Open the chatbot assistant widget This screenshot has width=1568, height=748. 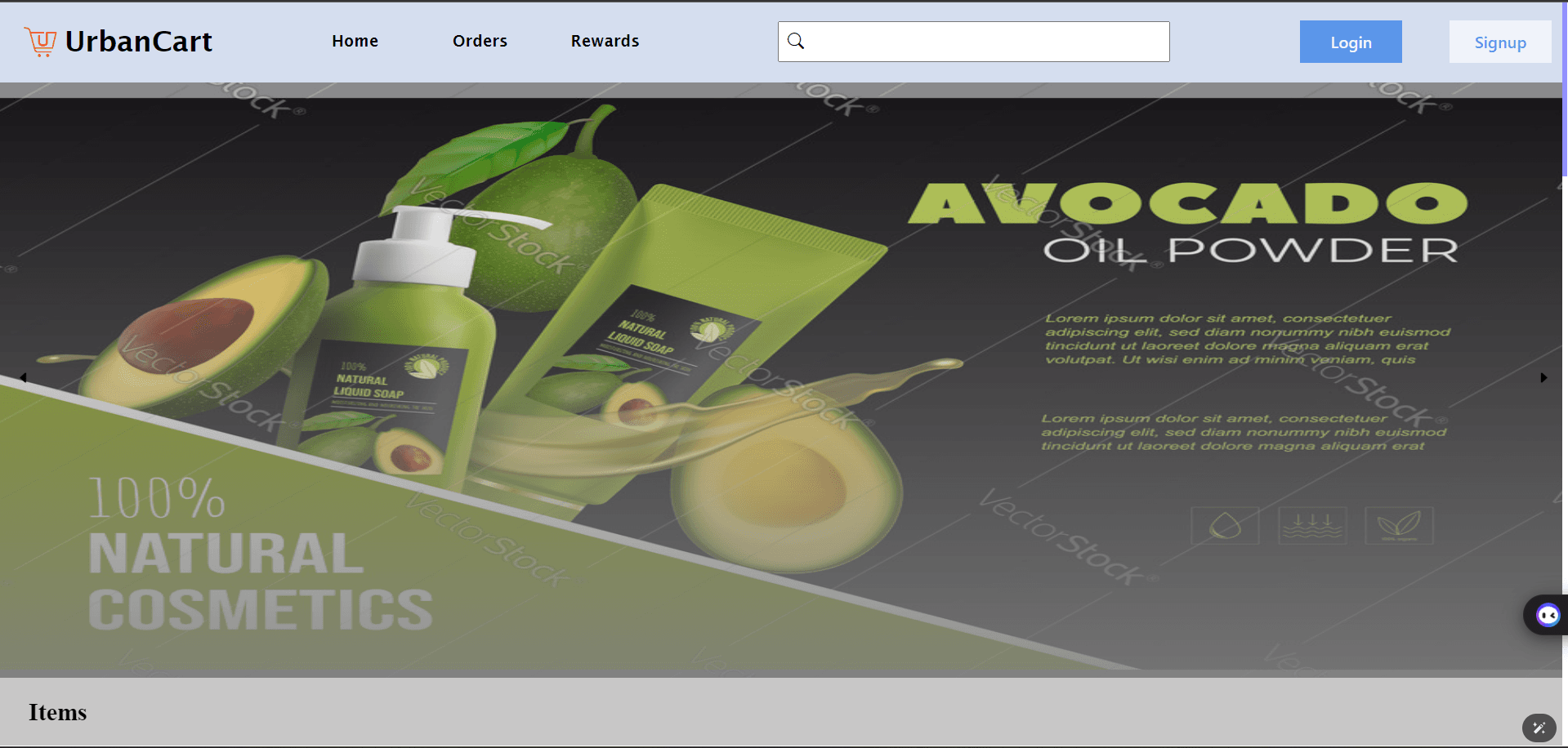(x=1547, y=615)
